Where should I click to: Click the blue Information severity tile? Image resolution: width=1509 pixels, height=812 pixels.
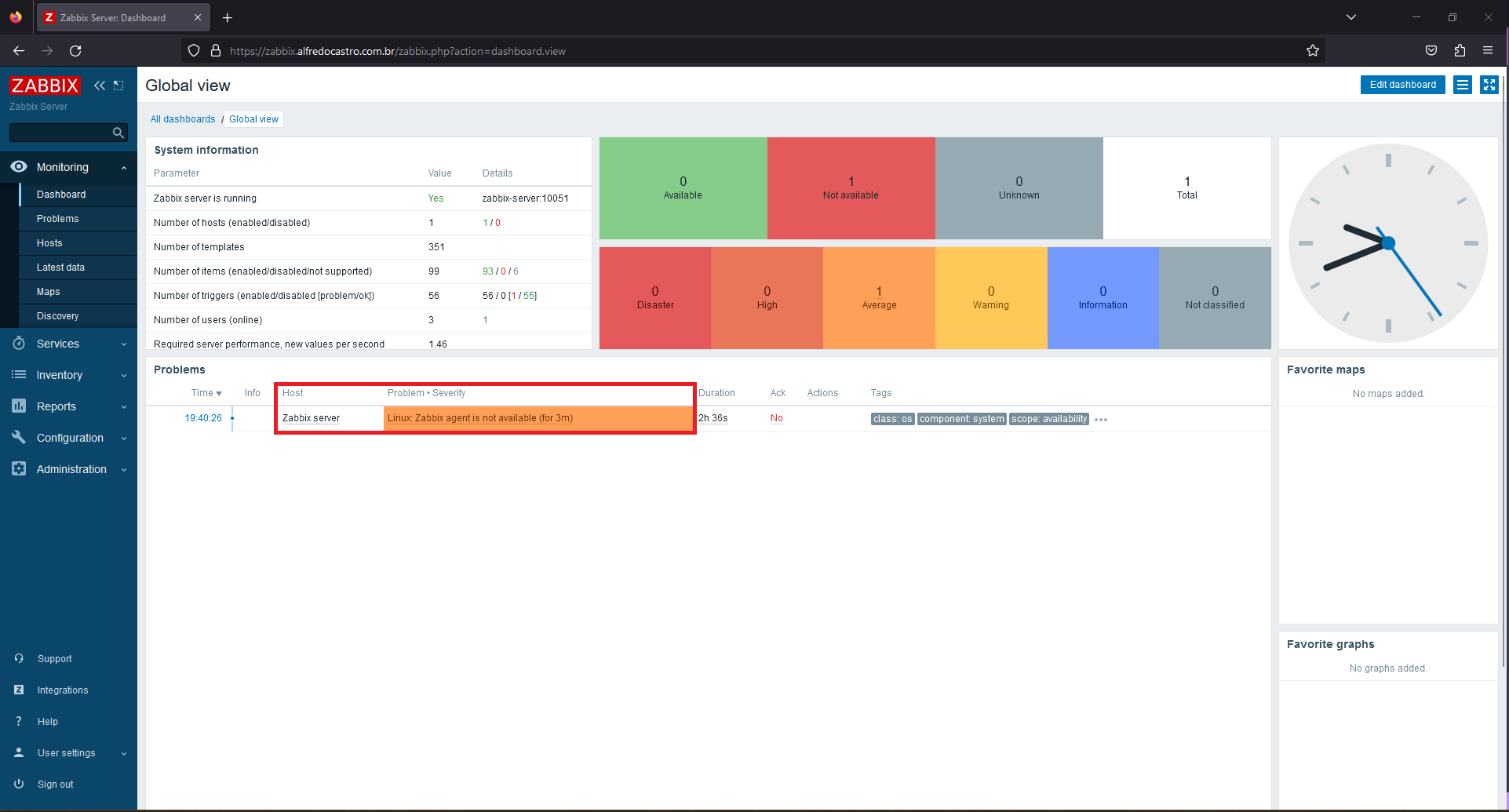click(x=1103, y=298)
